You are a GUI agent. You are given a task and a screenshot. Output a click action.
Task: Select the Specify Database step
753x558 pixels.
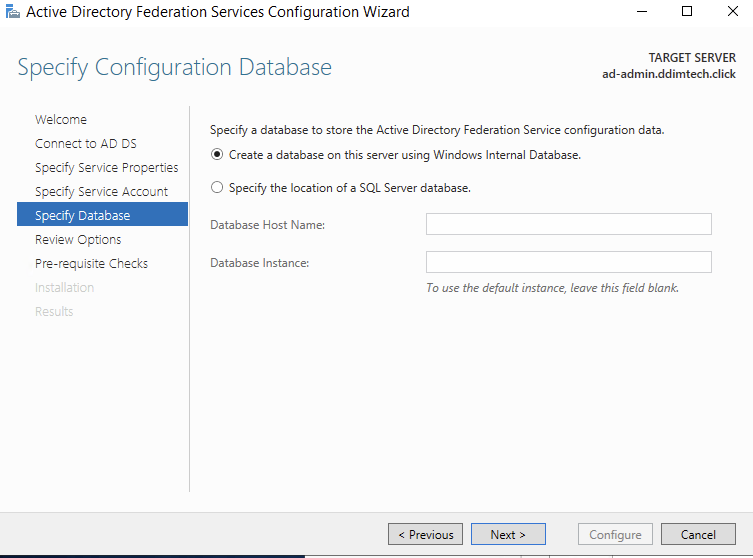tap(102, 214)
